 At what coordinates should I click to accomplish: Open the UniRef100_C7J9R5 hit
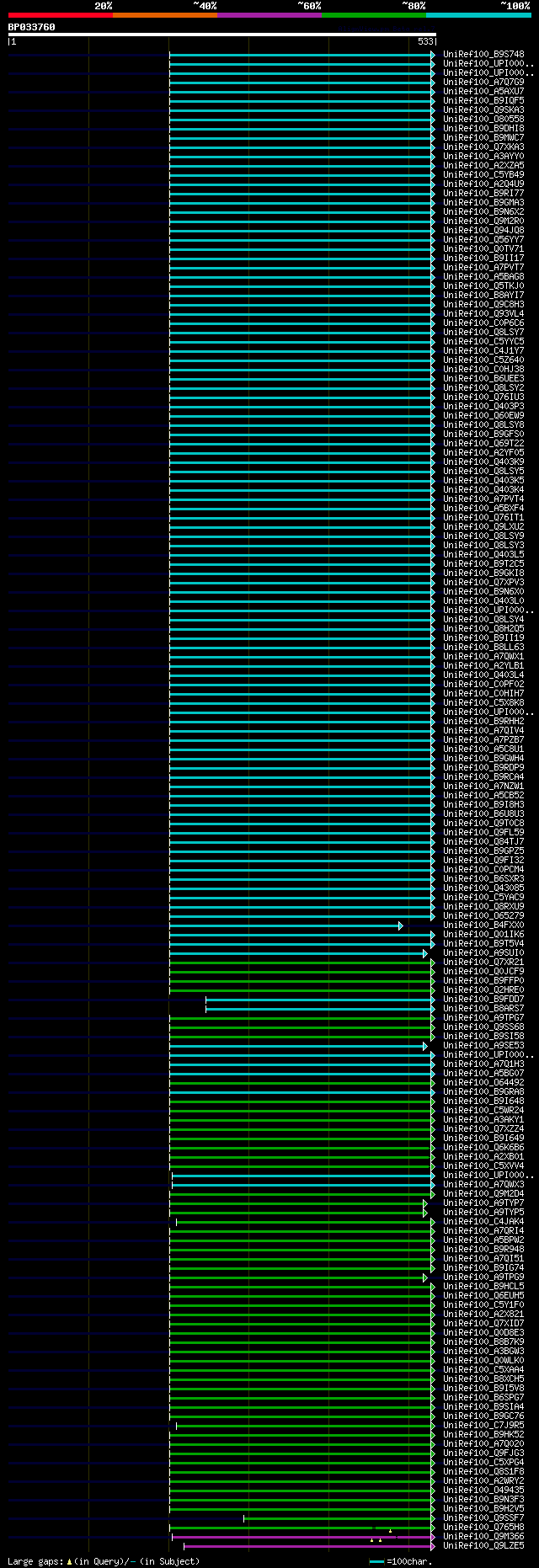483,1426
